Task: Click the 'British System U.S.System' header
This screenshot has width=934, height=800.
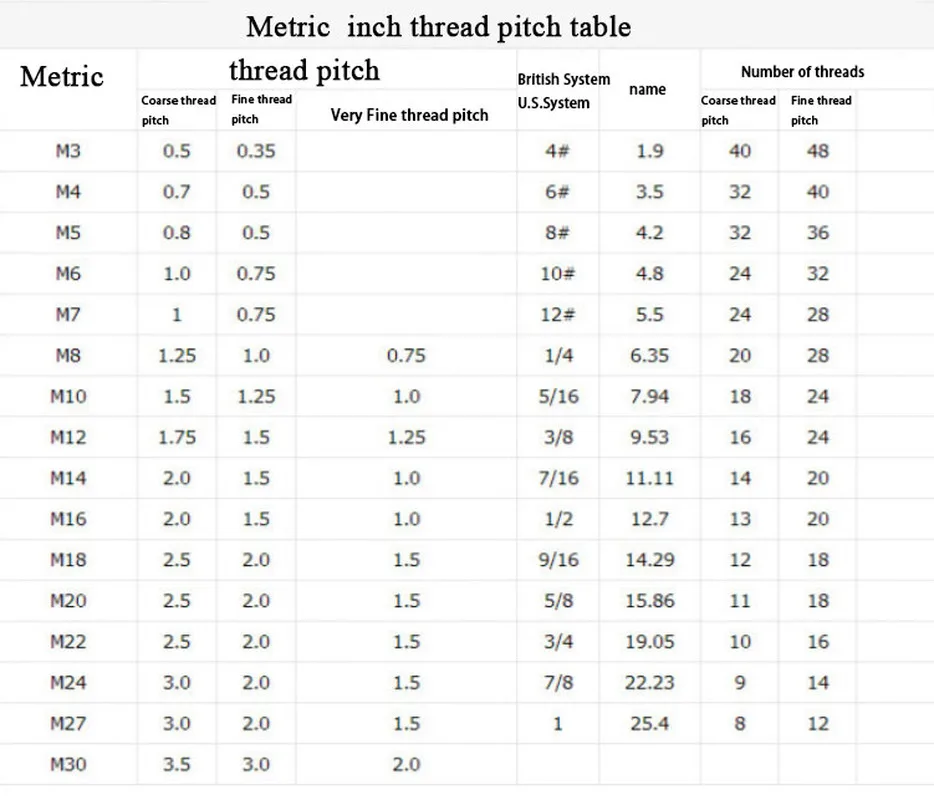Action: coord(562,91)
